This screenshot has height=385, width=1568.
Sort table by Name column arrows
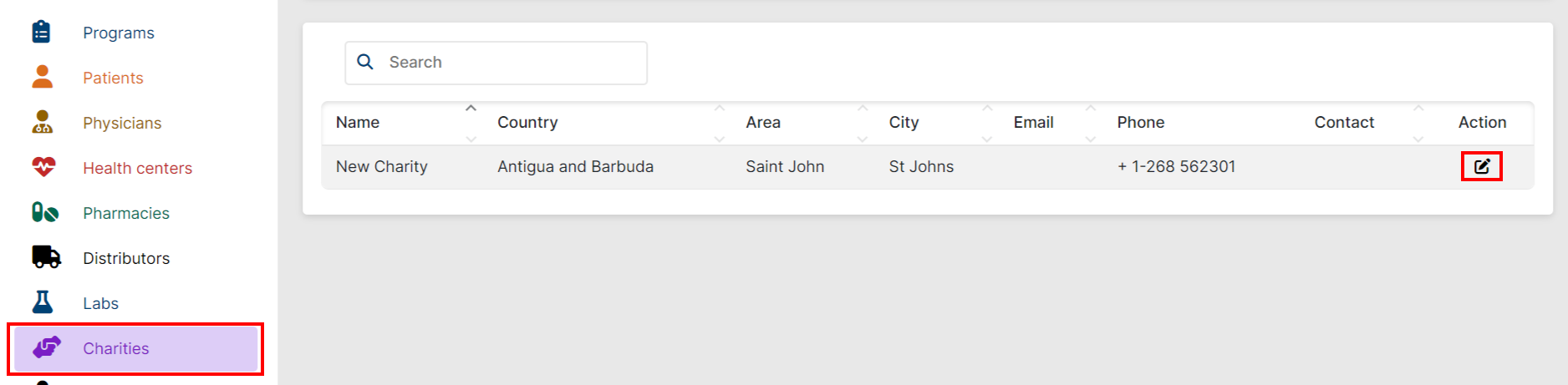(471, 123)
